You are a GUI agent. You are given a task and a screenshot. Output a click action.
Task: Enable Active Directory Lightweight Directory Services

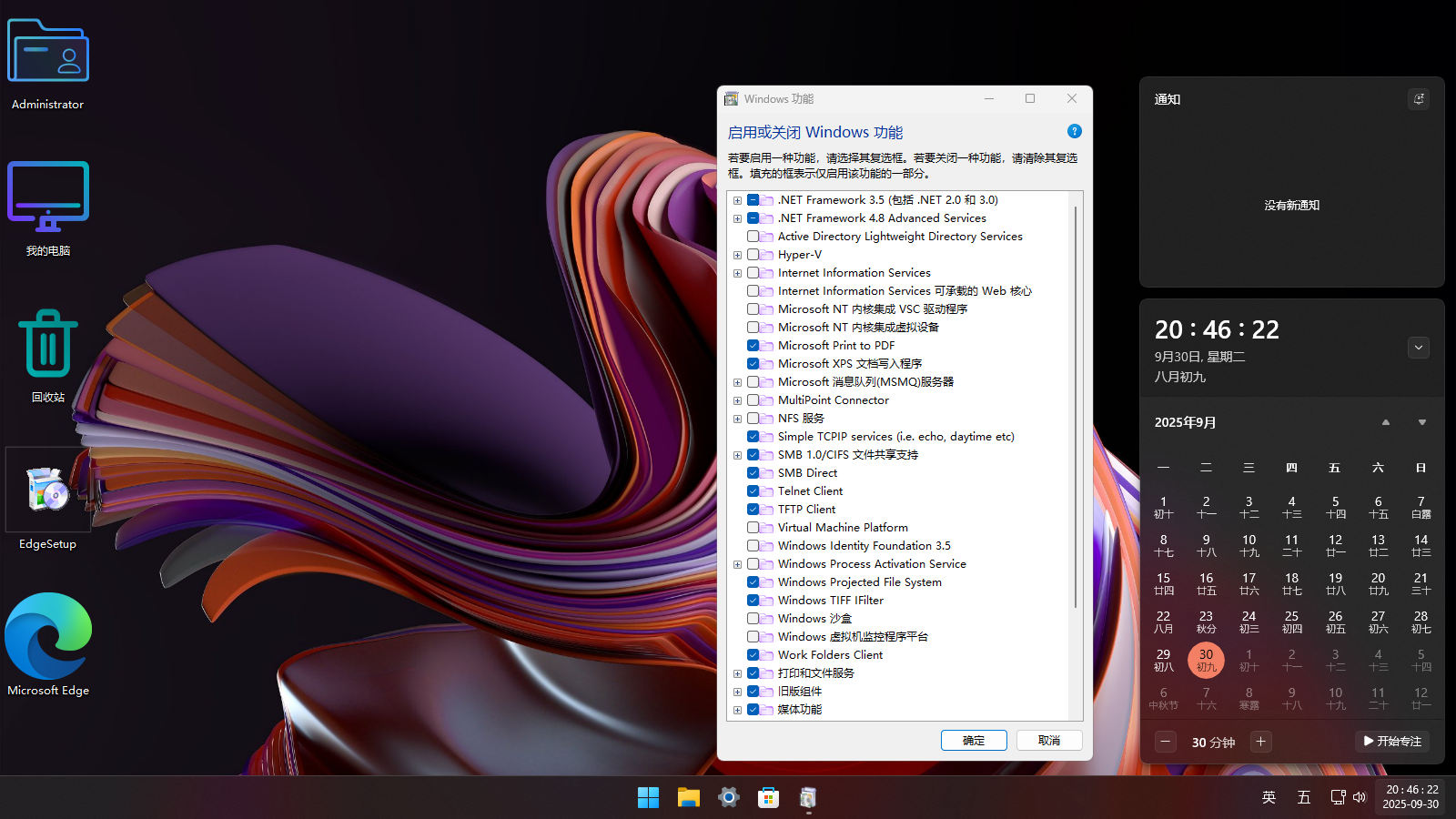753,237
